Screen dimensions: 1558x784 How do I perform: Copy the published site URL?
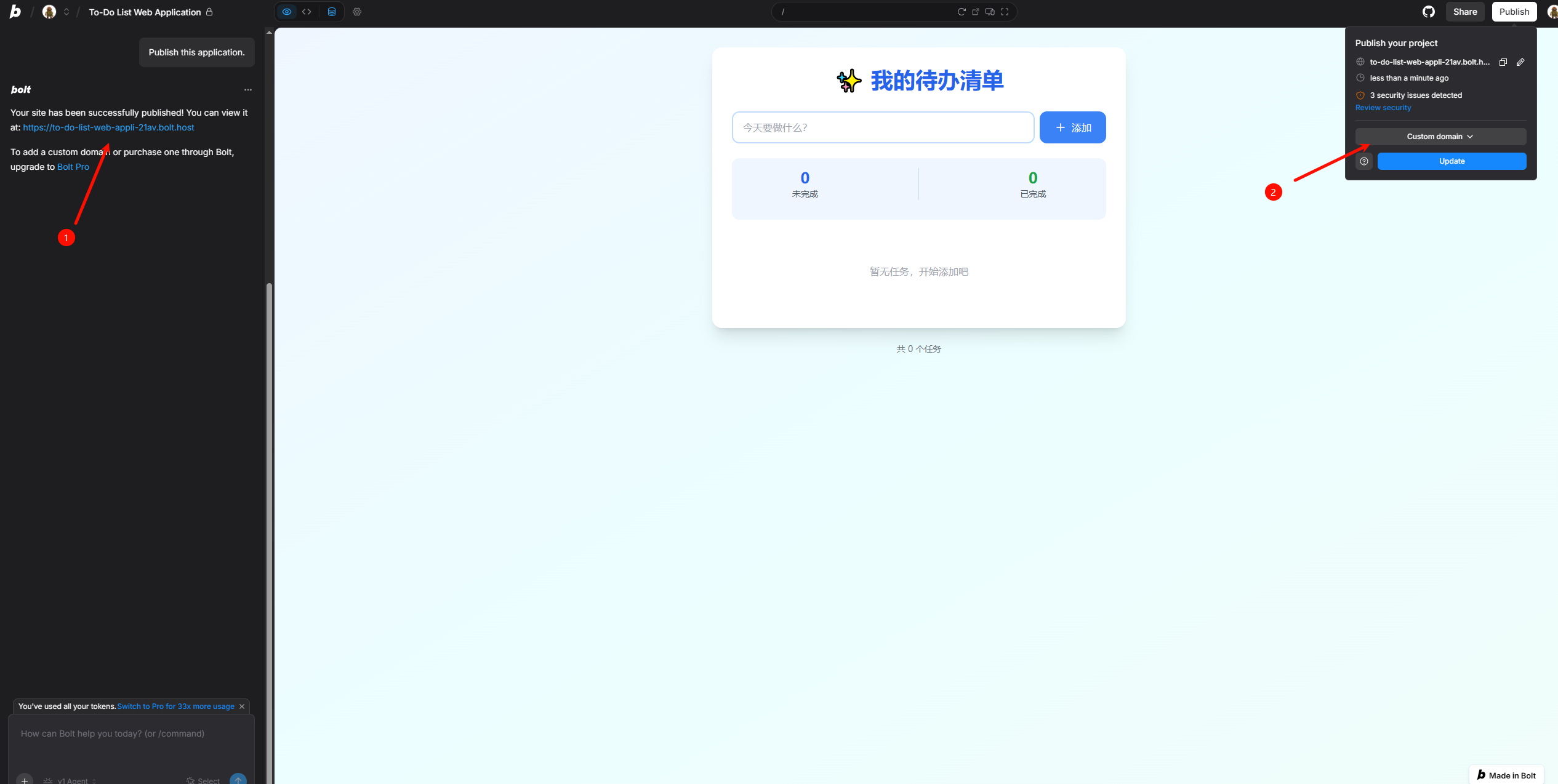point(1503,62)
